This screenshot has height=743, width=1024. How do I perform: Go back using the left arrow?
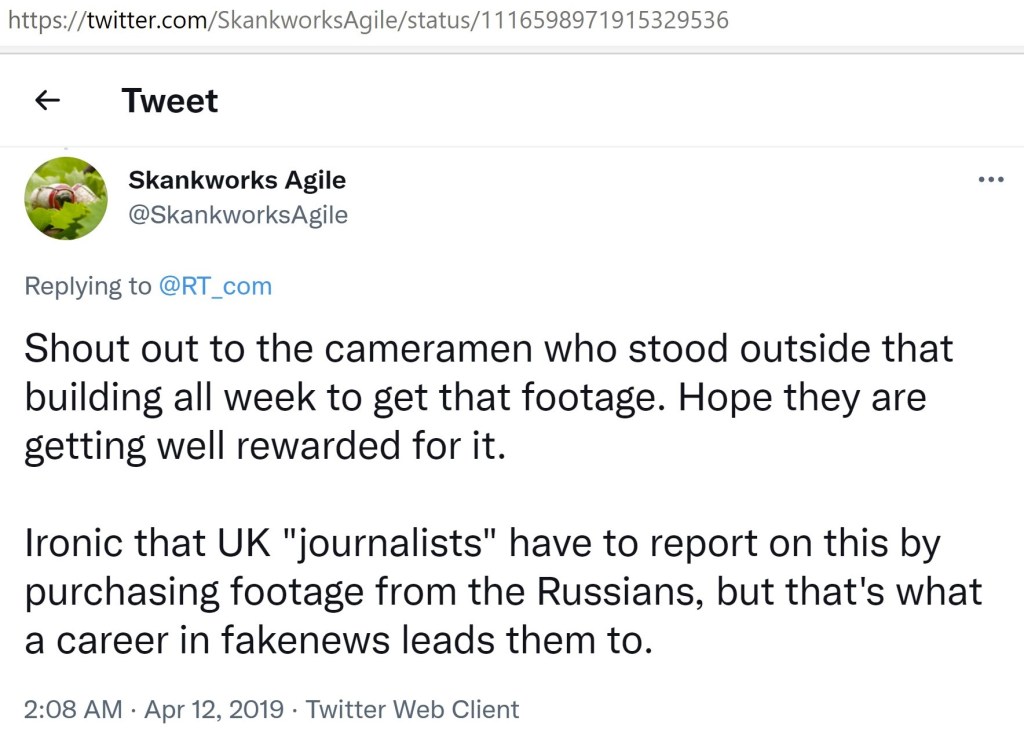[47, 100]
